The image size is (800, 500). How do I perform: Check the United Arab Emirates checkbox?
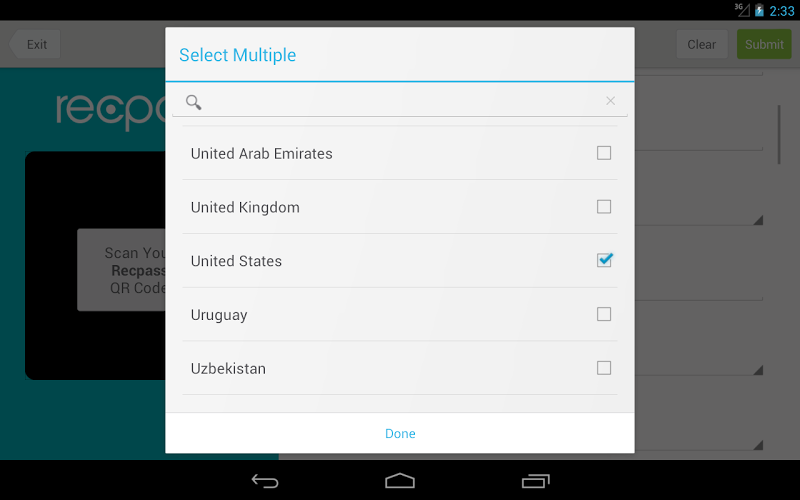click(604, 153)
